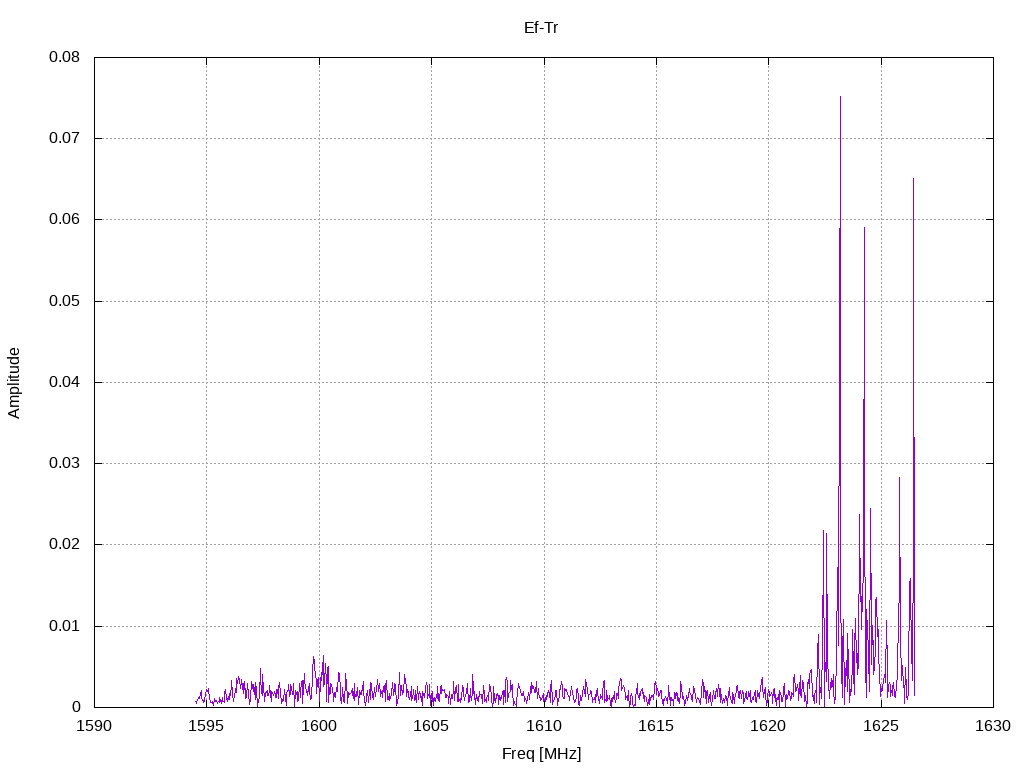Click the y-axis tick label 0.05
This screenshot has width=1024, height=768.
click(x=64, y=300)
